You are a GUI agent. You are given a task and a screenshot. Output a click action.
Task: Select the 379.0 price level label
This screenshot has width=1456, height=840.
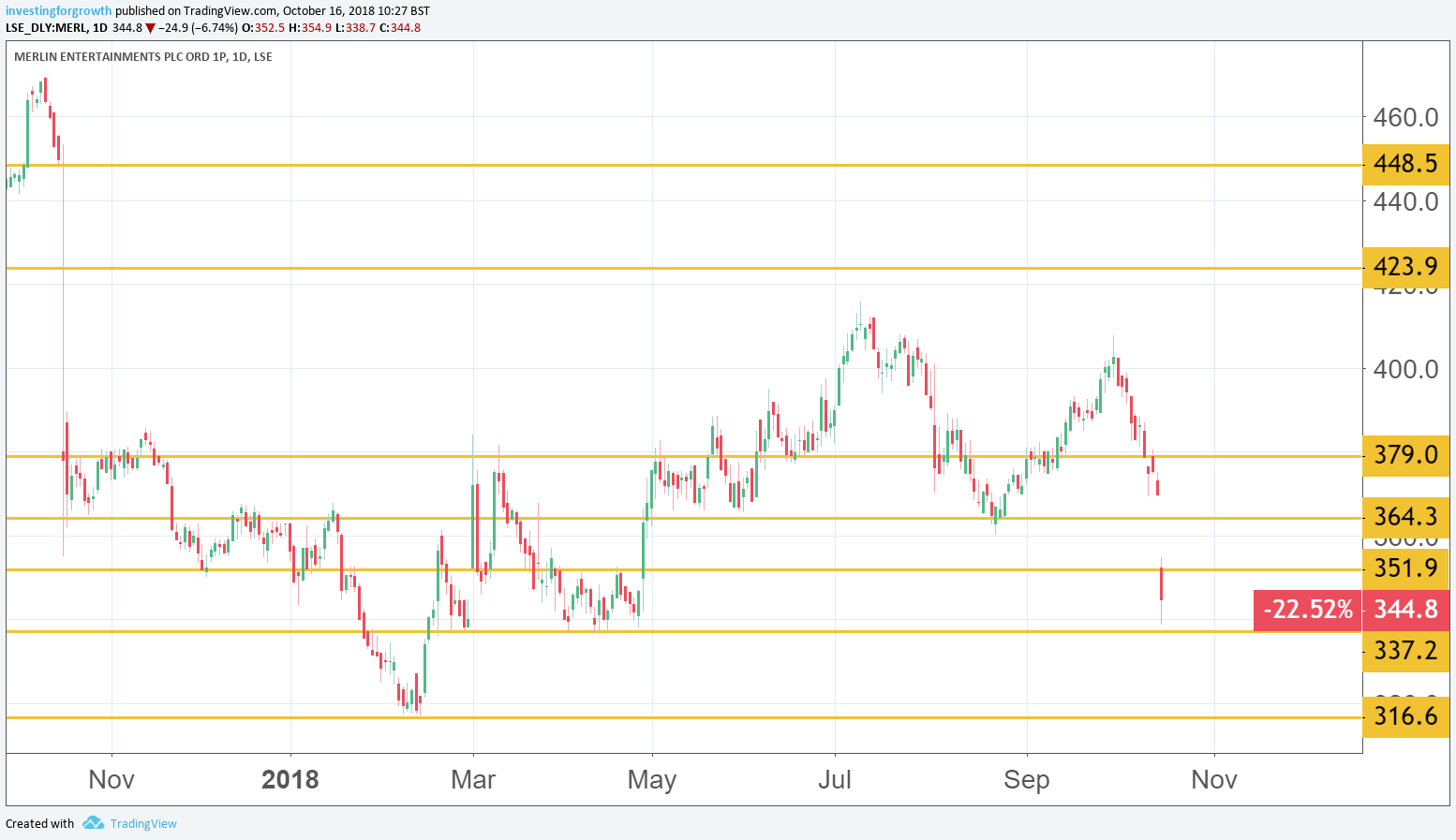tap(1405, 455)
